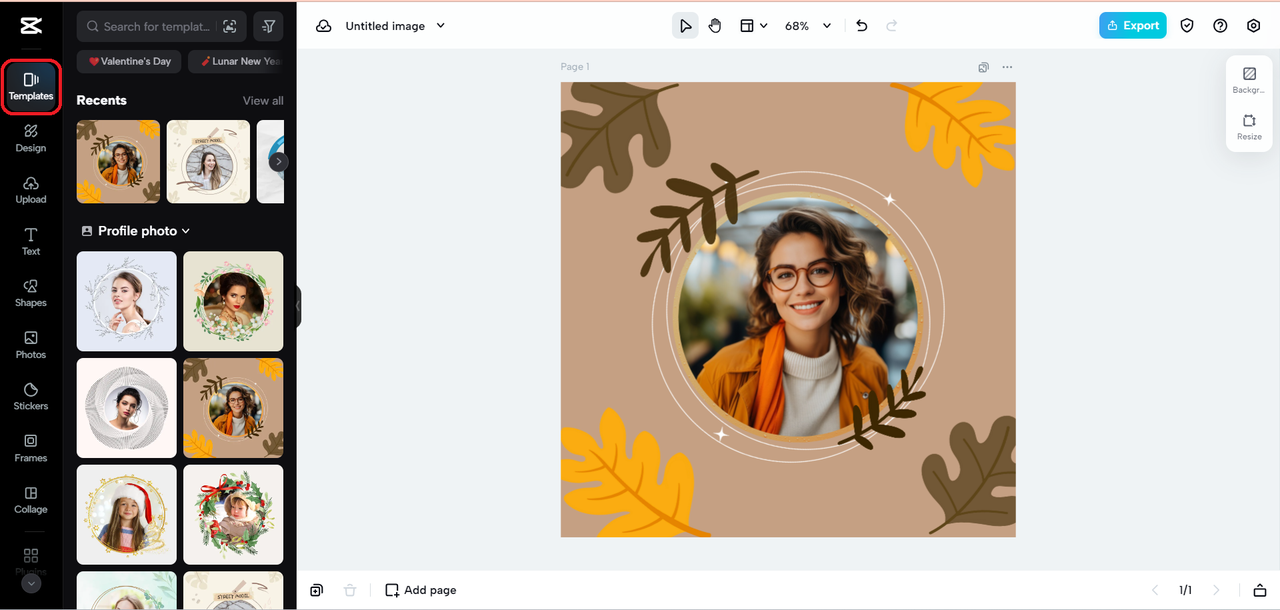
Task: Select the Valentine's Day tag
Action: [129, 61]
